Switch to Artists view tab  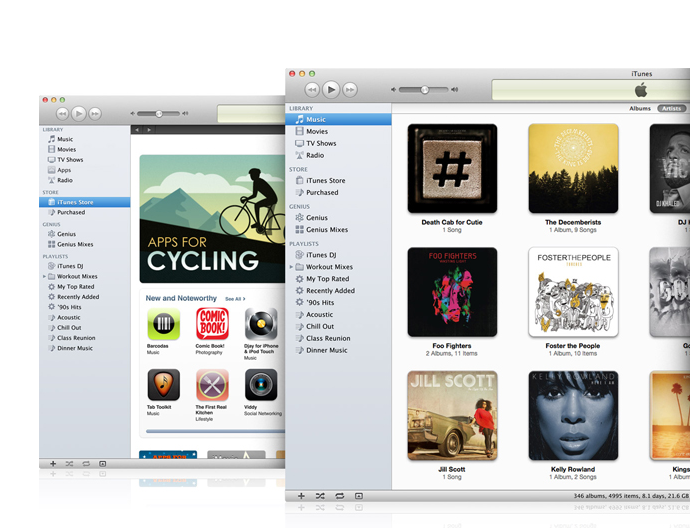671,108
